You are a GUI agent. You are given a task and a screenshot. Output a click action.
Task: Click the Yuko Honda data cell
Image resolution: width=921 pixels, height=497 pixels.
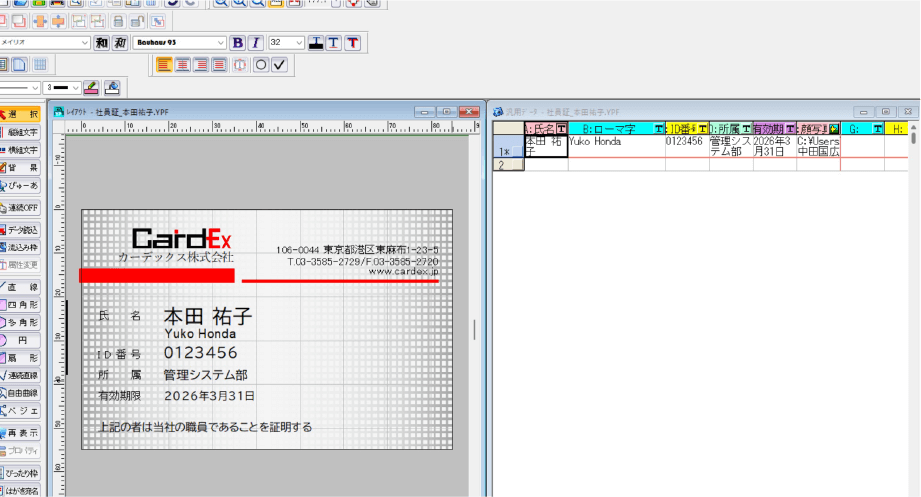pos(615,142)
